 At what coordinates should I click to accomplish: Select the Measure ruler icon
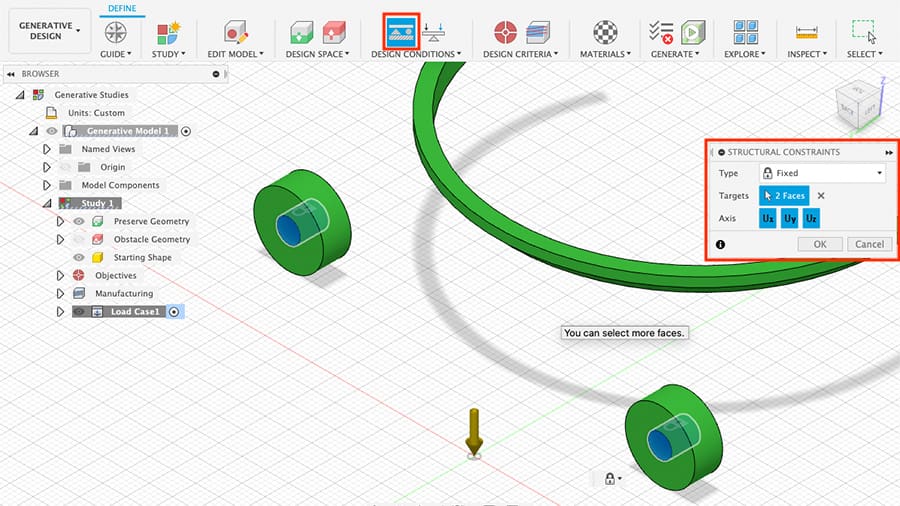coord(806,33)
